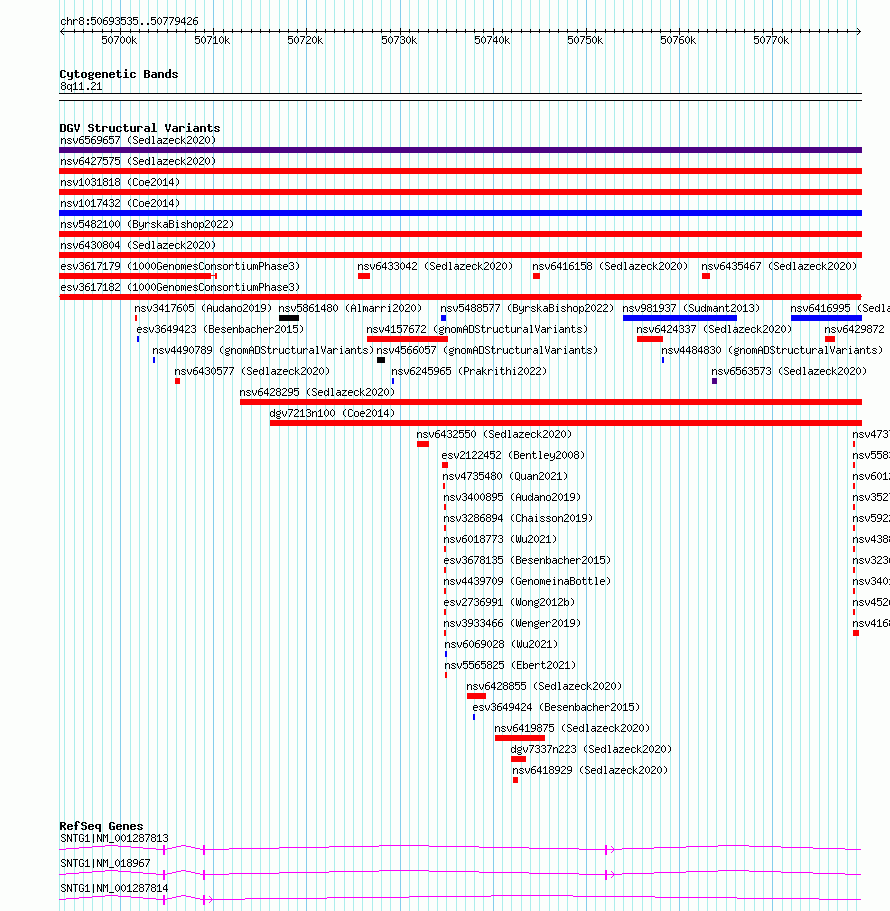Select nsv4439709 (GenomeinaBottle) label
Screen dimensions: 890x911
pyautogui.click(x=527, y=580)
